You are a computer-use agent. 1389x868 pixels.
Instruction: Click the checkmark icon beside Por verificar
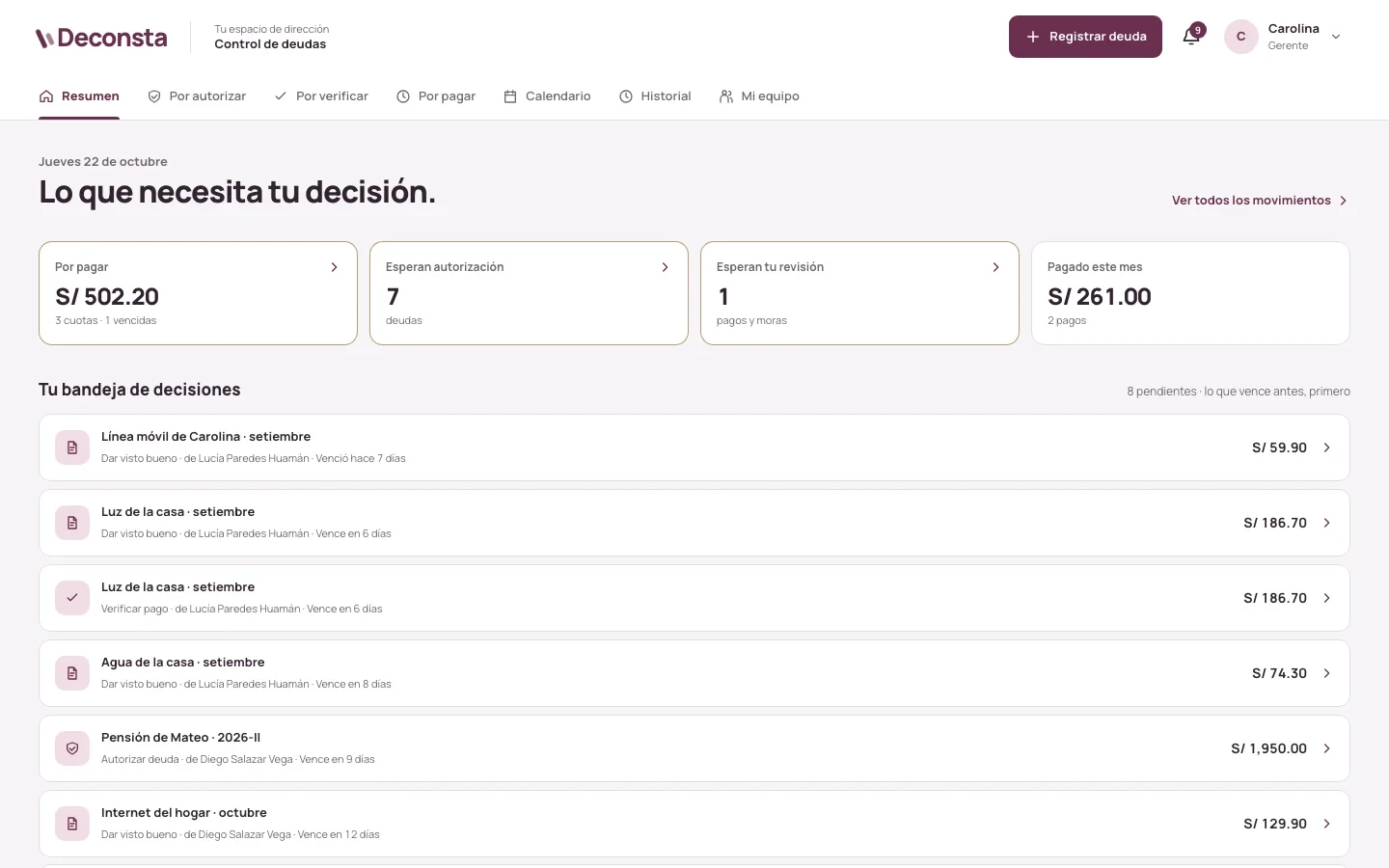[x=281, y=96]
